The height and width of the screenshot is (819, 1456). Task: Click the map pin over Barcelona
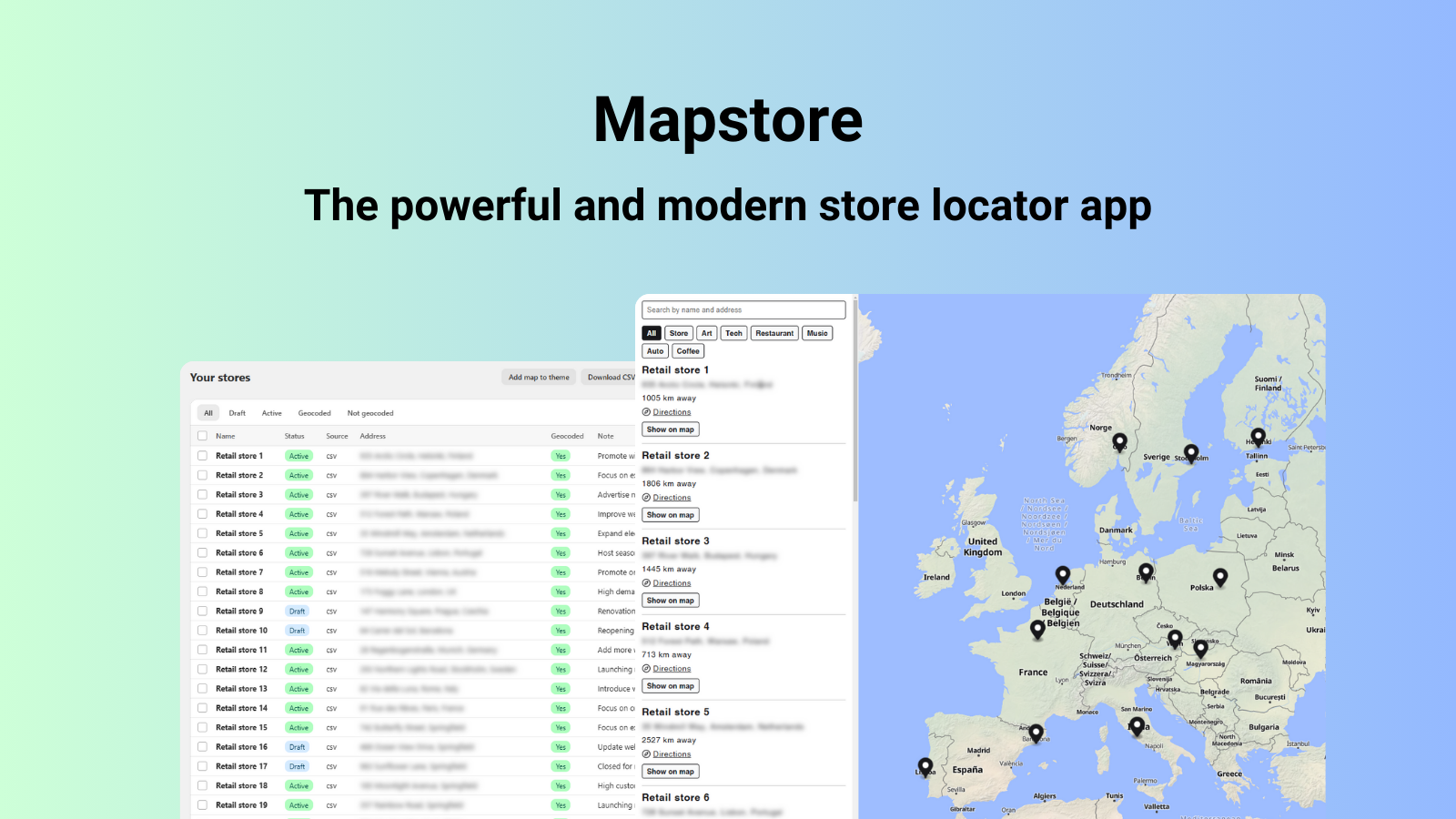[x=1036, y=732]
